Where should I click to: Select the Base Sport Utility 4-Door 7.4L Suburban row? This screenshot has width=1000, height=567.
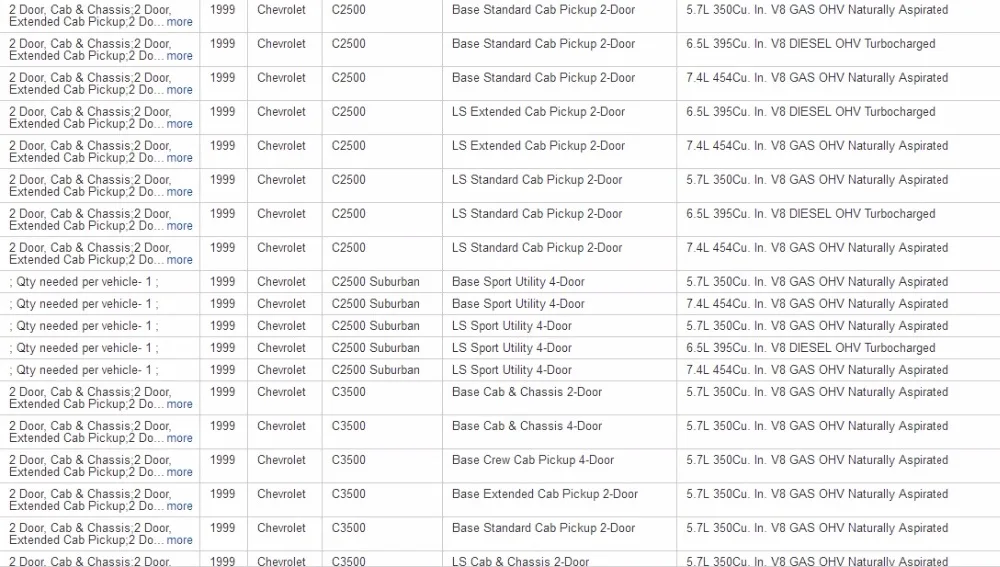[x=500, y=304]
